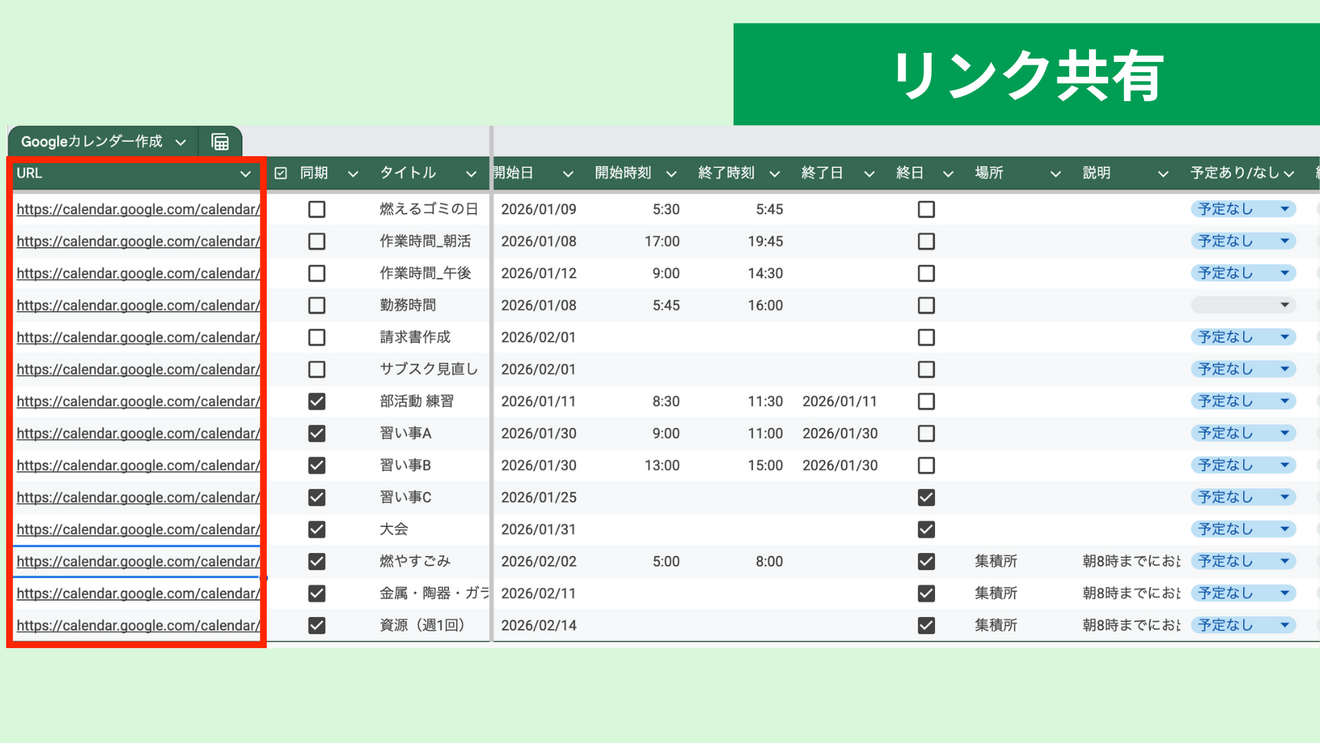The height and width of the screenshot is (743, 1320).
Task: Open the calendar URL link for 燃えるゴミの日
Action: pos(138,209)
